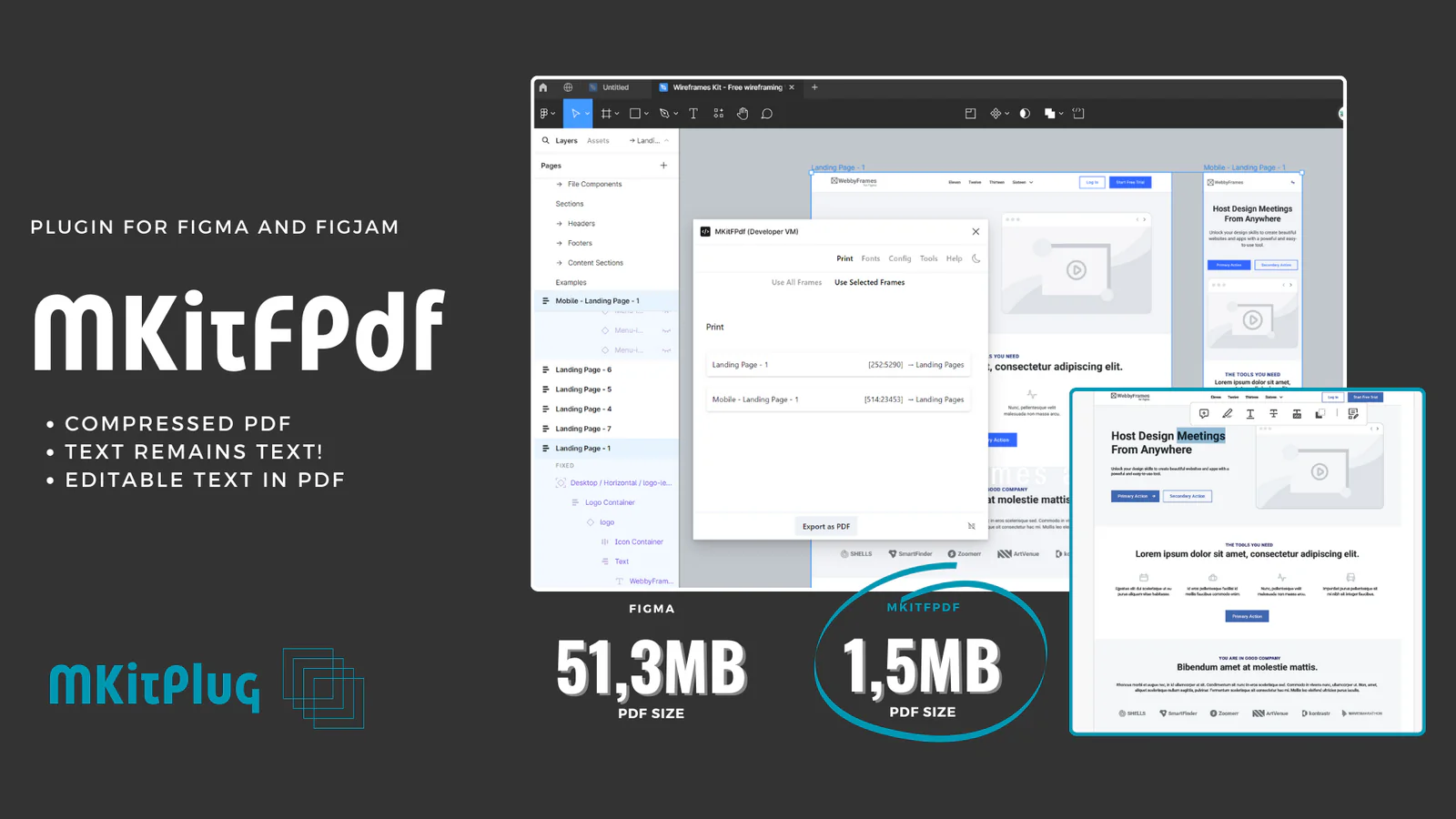Screen dimensions: 1456x819
Task: Select the Sections page entry
Action: [x=570, y=204]
